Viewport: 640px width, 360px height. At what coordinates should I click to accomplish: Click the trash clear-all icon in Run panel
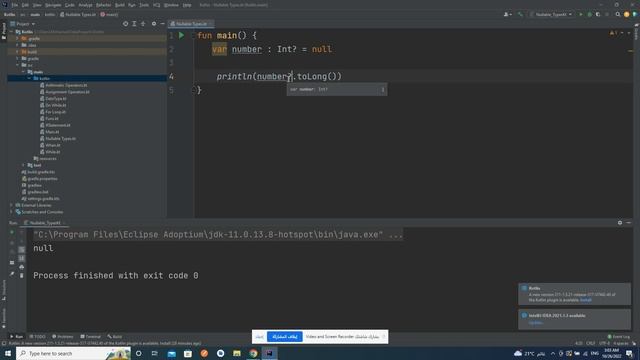(x=22, y=276)
